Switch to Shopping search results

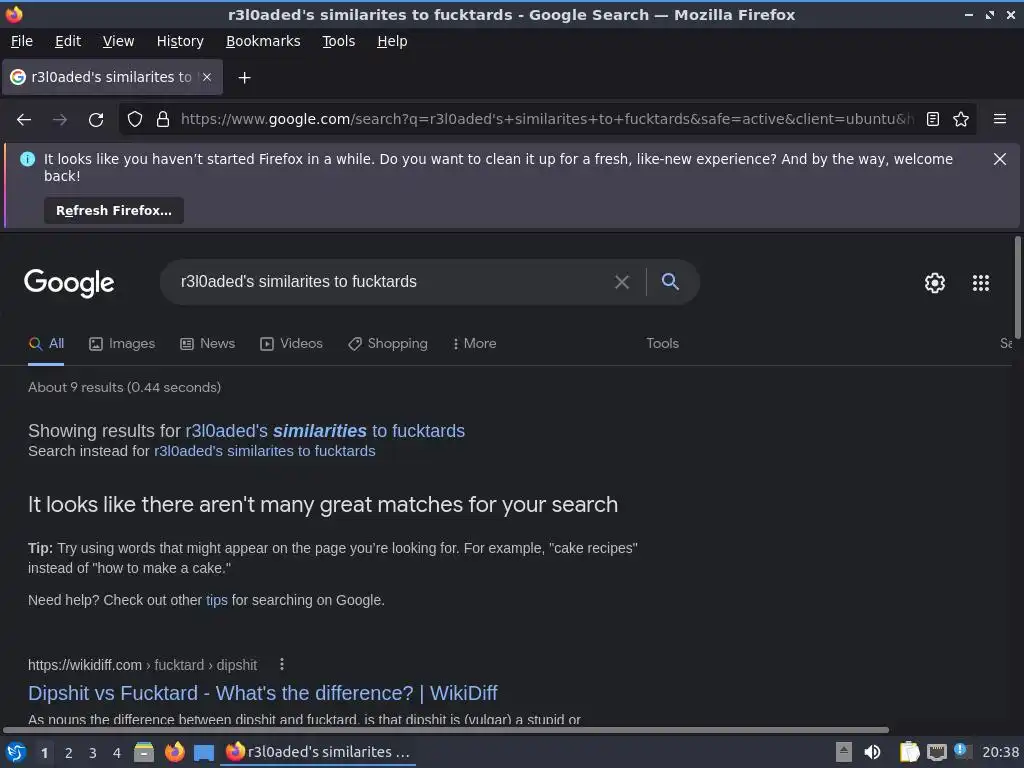click(388, 344)
